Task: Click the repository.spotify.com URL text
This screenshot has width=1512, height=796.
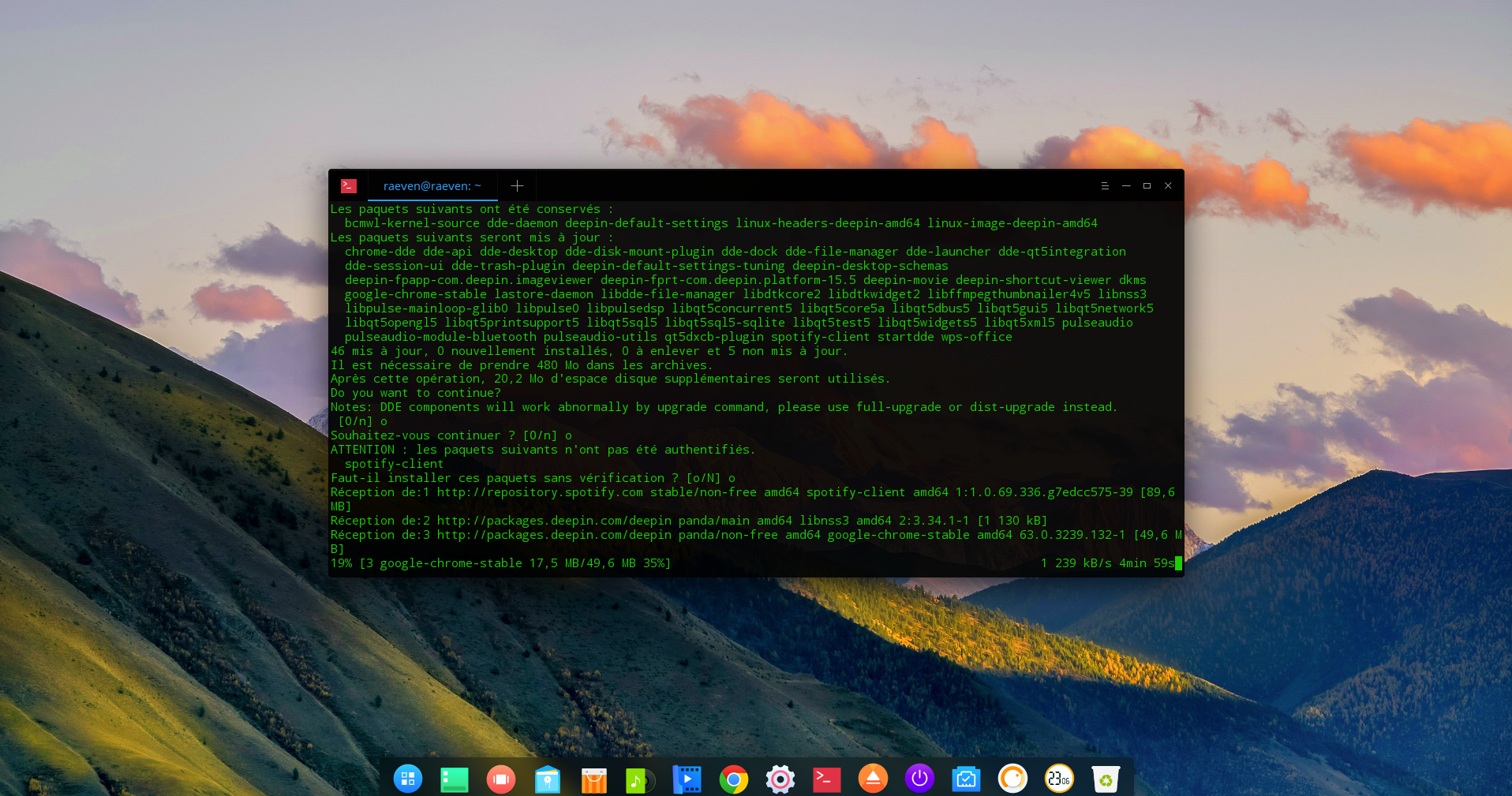Action: [540, 492]
